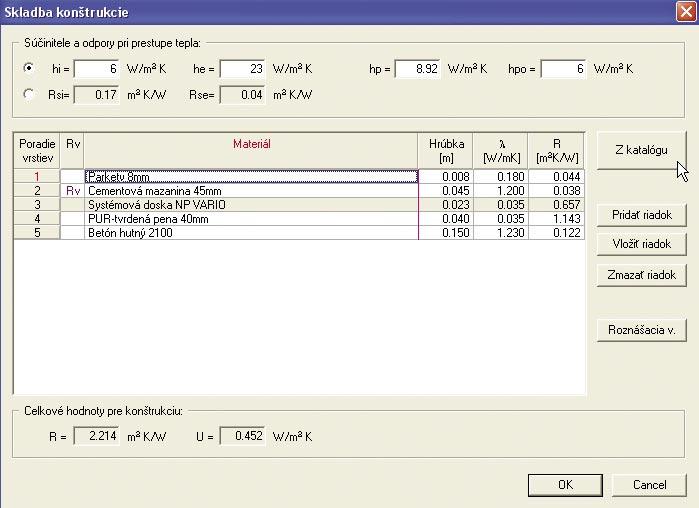Click the total R field showing 2.214
The width and height of the screenshot is (699, 508).
tap(97, 436)
